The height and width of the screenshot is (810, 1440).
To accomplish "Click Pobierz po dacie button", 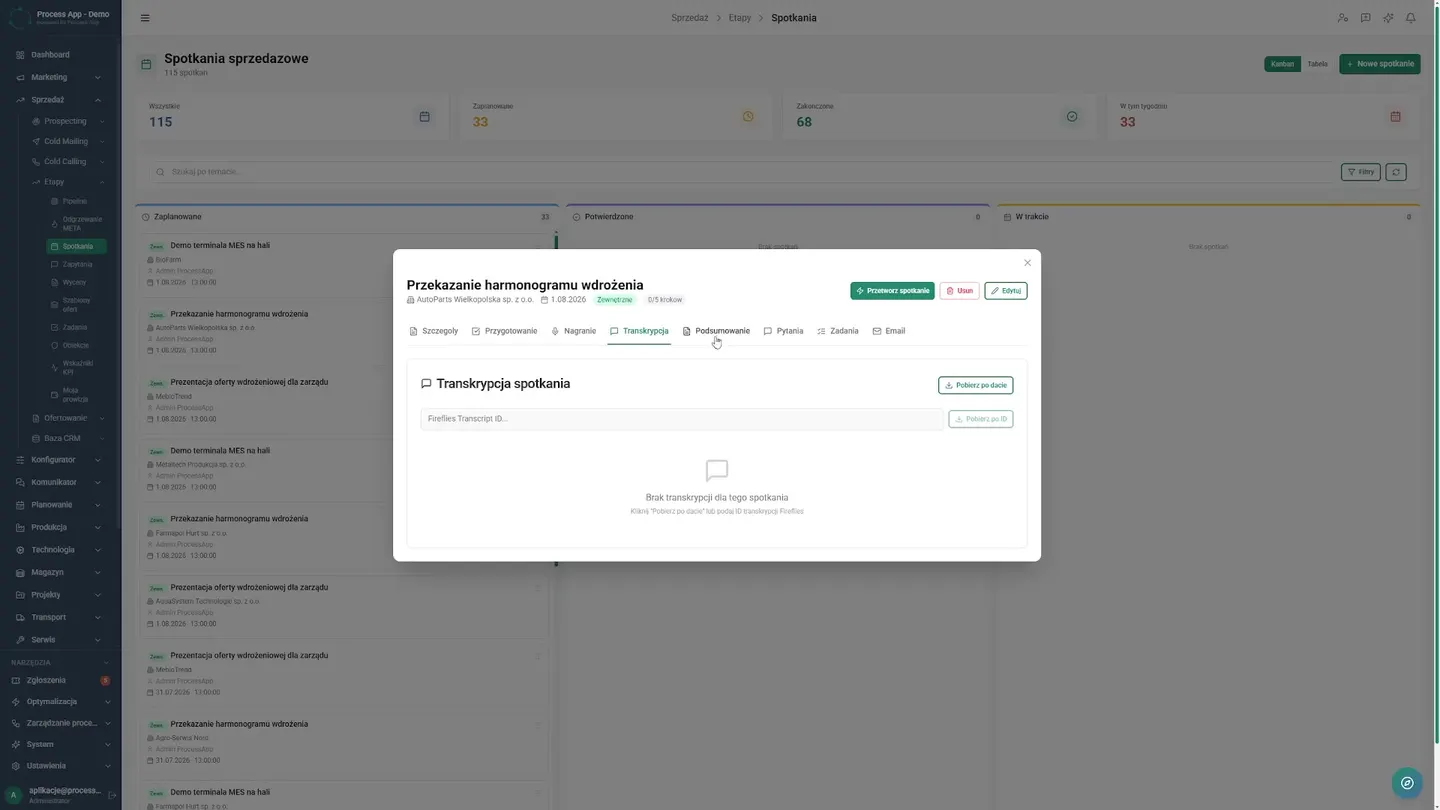I will click(975, 385).
